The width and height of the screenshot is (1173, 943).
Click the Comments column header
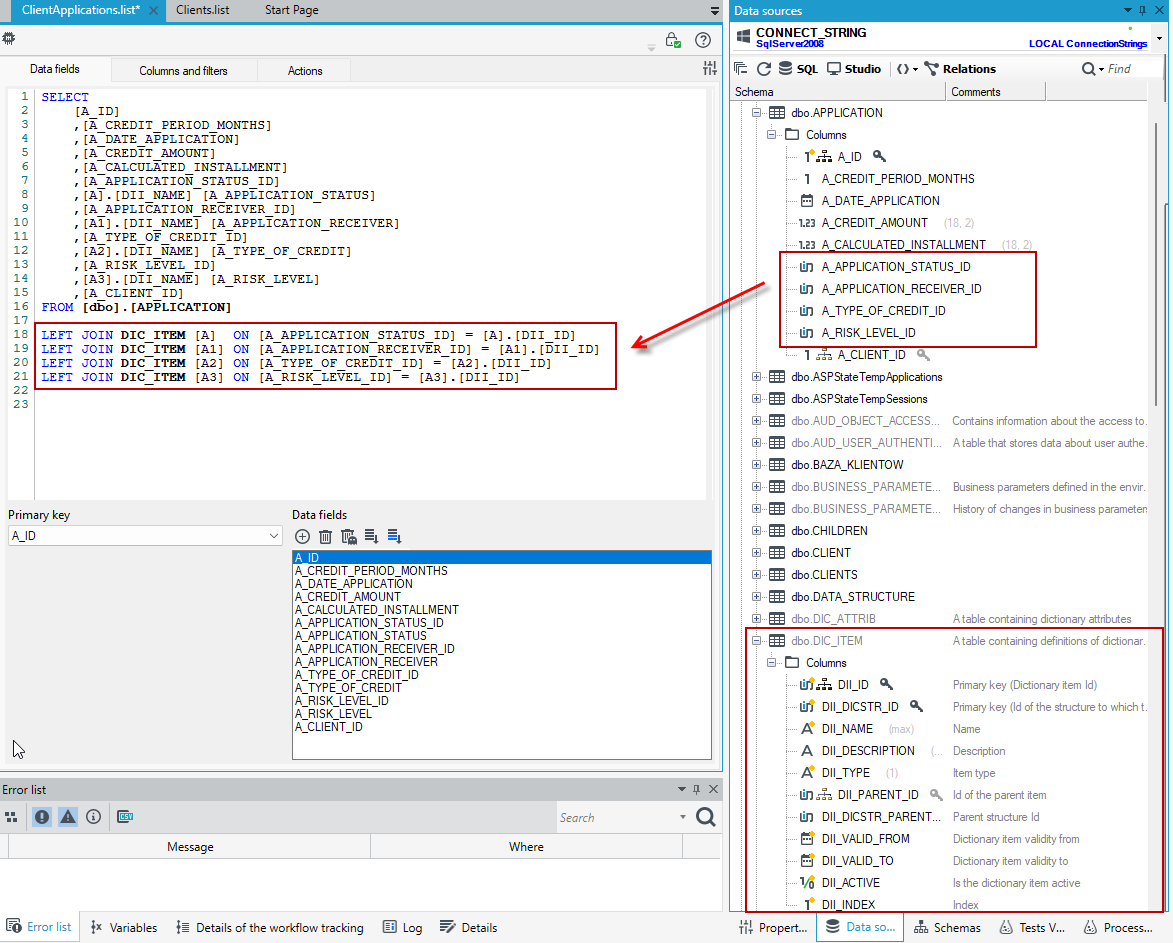pyautogui.click(x=996, y=92)
